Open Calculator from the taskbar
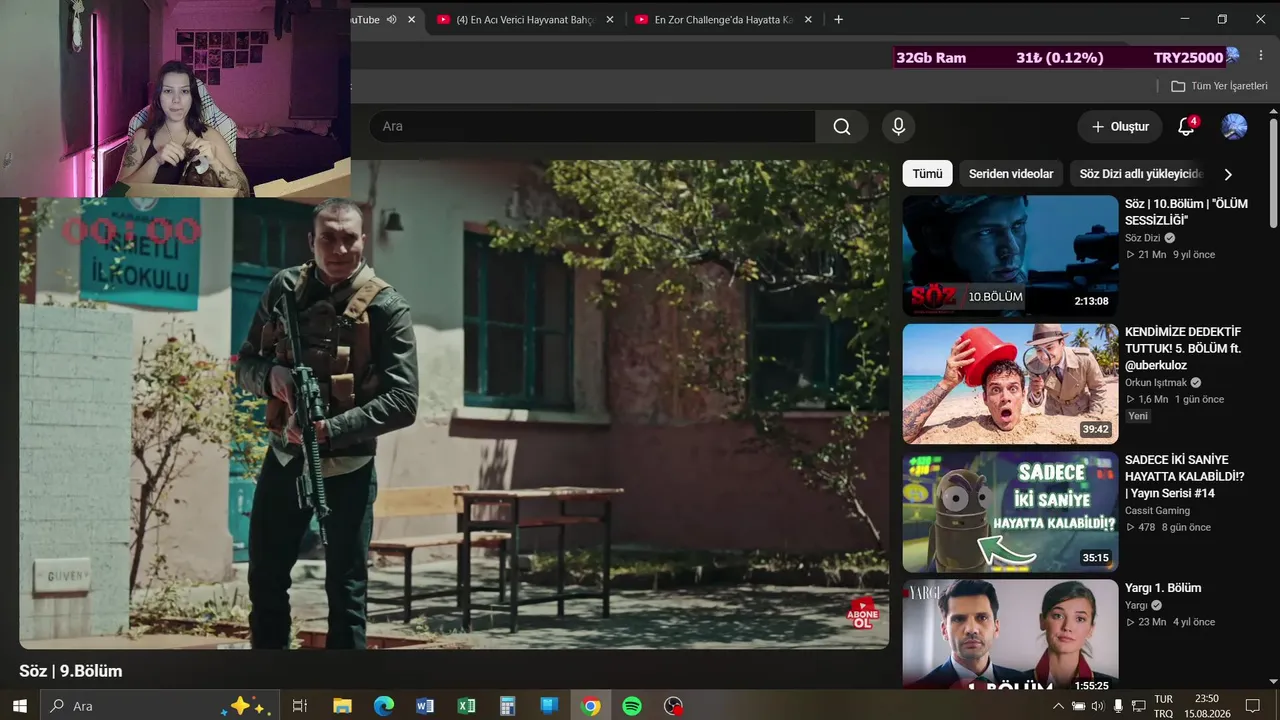The height and width of the screenshot is (720, 1280). pyautogui.click(x=507, y=706)
